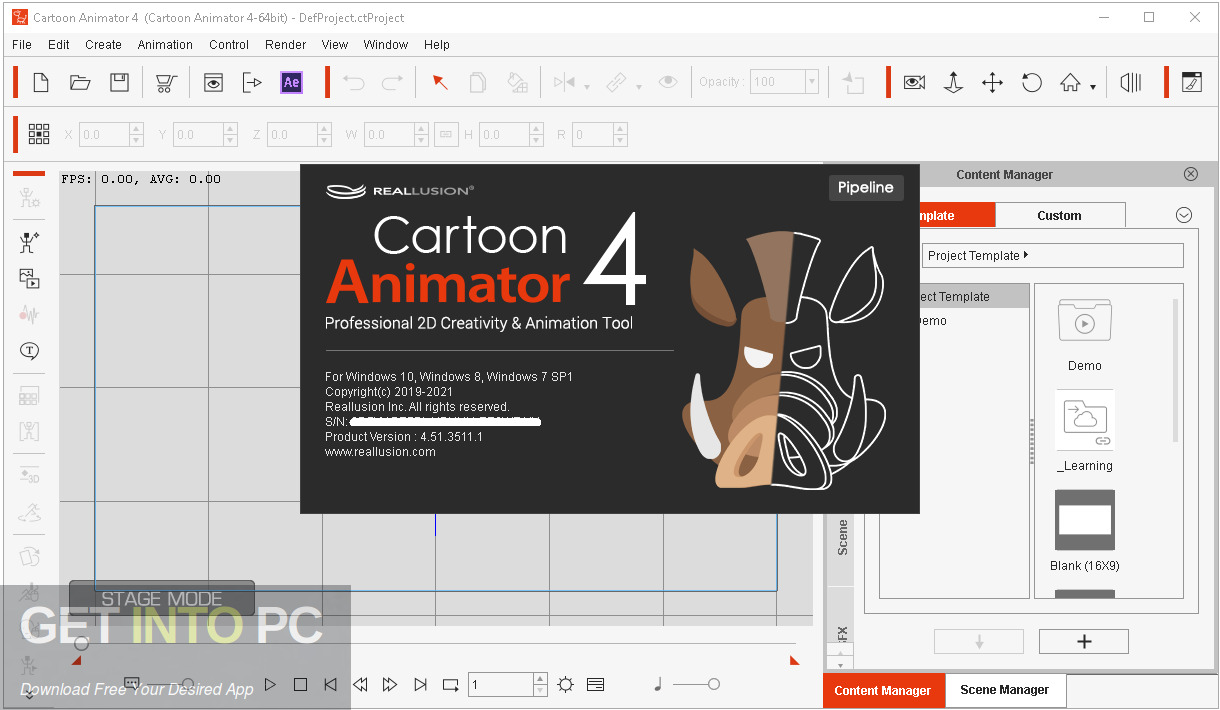Adjust the volume slider near the music note

click(696, 684)
